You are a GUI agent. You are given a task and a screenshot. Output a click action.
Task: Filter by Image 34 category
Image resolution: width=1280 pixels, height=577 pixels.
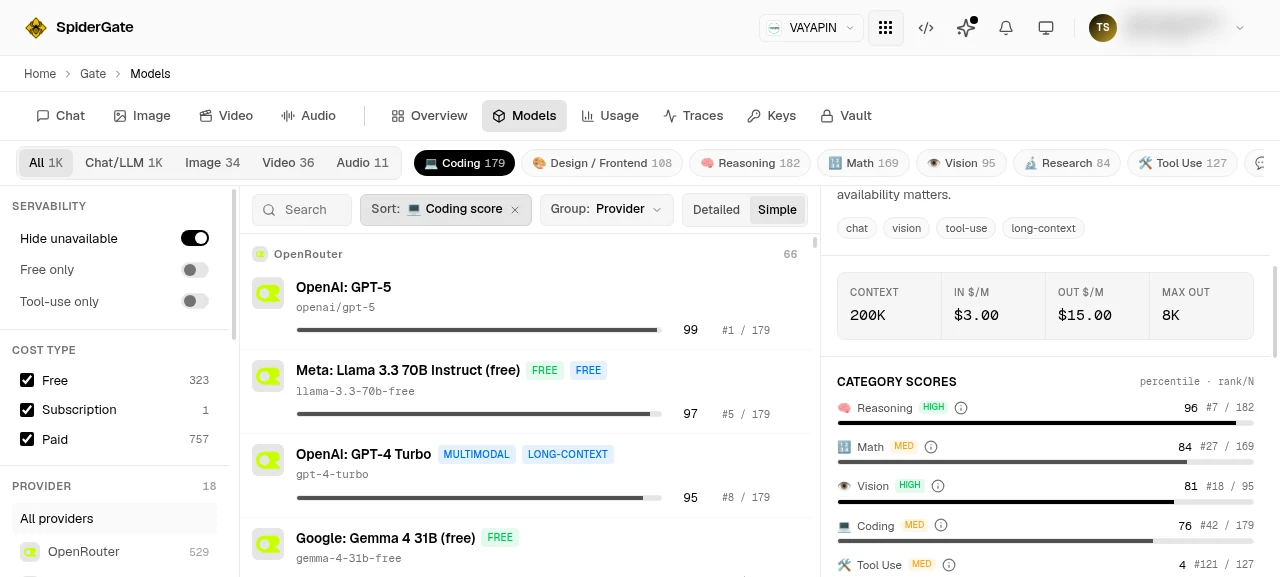point(212,163)
